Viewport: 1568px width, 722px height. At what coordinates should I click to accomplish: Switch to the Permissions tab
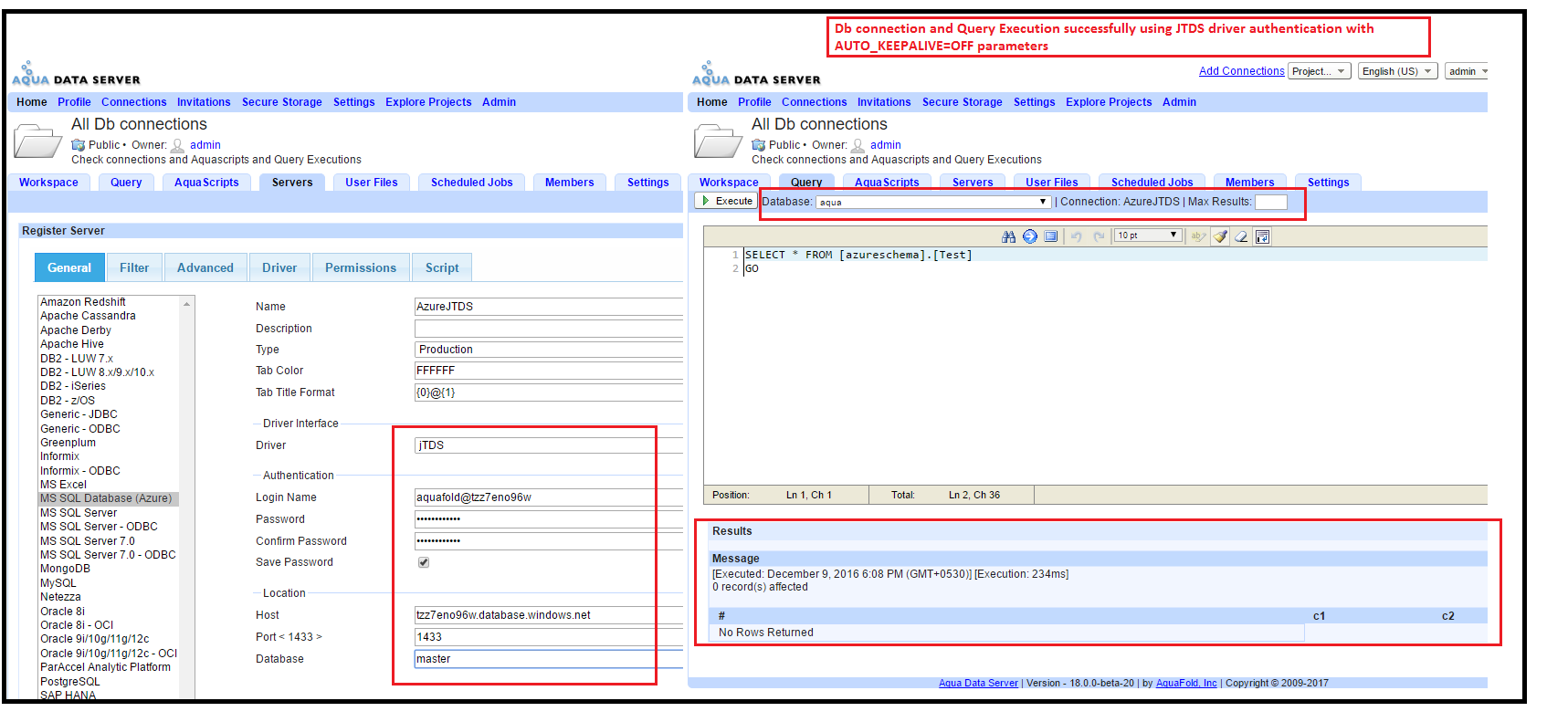361,267
